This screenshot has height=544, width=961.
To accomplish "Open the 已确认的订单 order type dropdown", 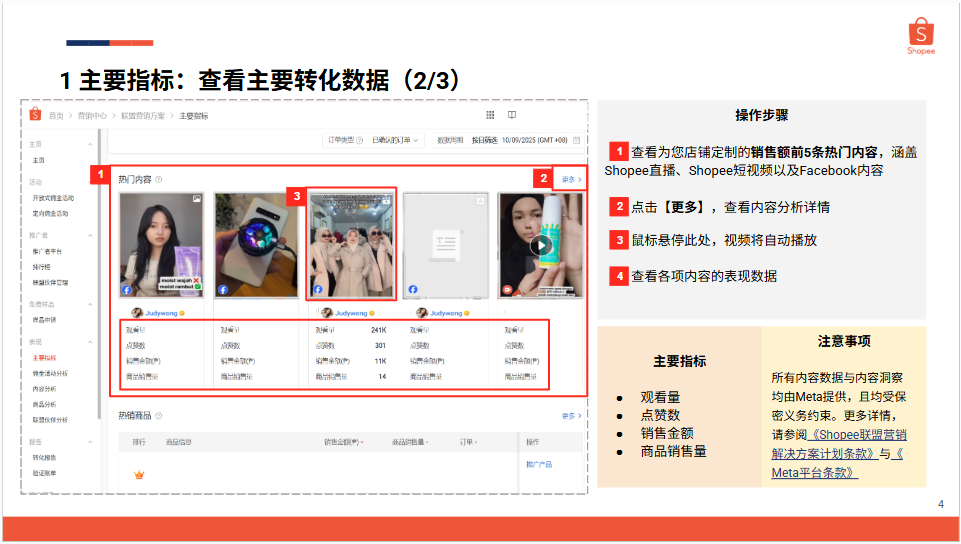I will [x=395, y=140].
